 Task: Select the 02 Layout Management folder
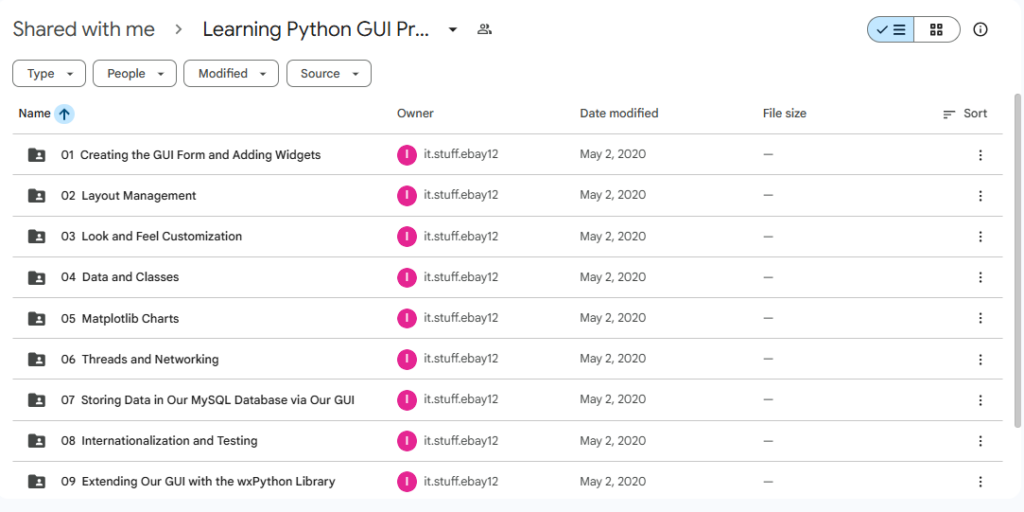pos(139,196)
